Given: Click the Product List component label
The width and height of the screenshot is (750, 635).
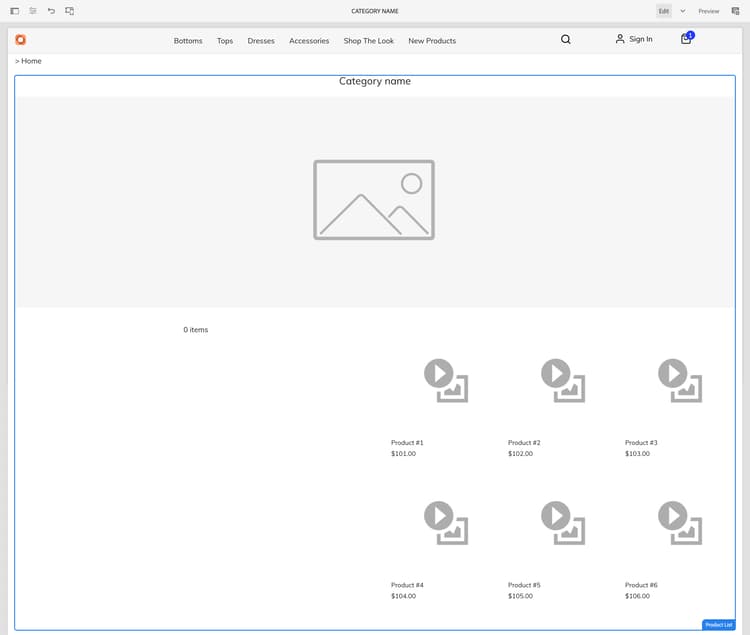Looking at the screenshot, I should coord(718,625).
